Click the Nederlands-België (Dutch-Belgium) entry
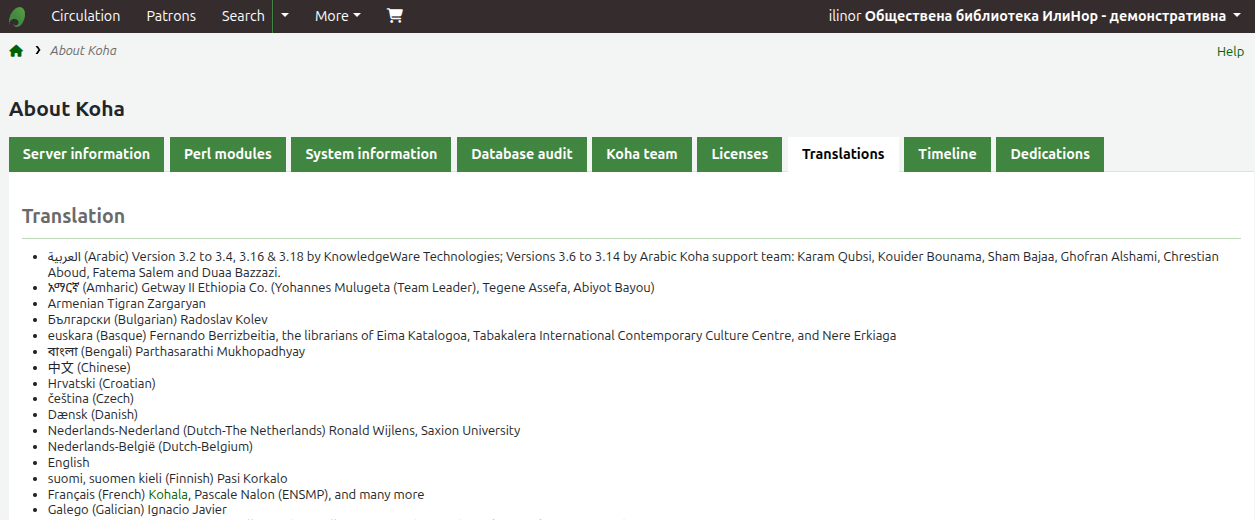This screenshot has height=520, width=1255. [150, 446]
